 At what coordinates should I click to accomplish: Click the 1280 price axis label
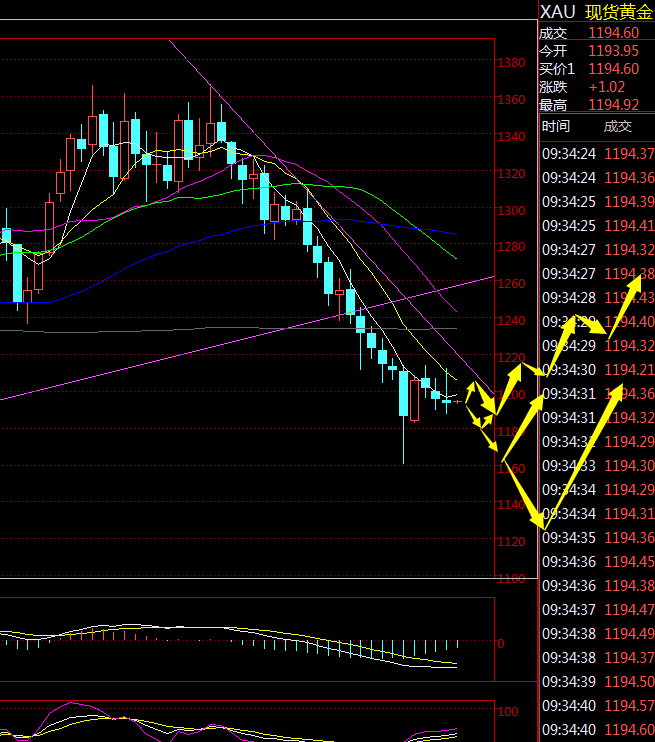(511, 247)
